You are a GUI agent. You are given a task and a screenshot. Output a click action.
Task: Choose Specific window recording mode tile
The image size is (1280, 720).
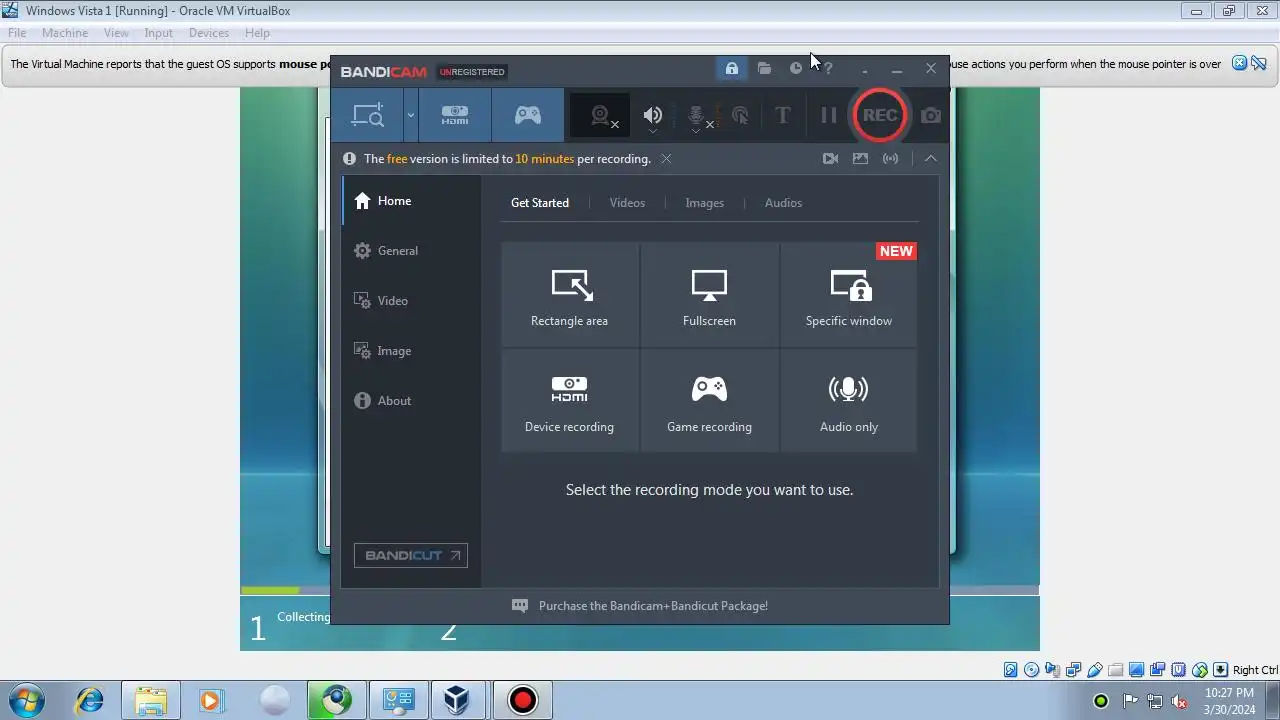pos(849,295)
